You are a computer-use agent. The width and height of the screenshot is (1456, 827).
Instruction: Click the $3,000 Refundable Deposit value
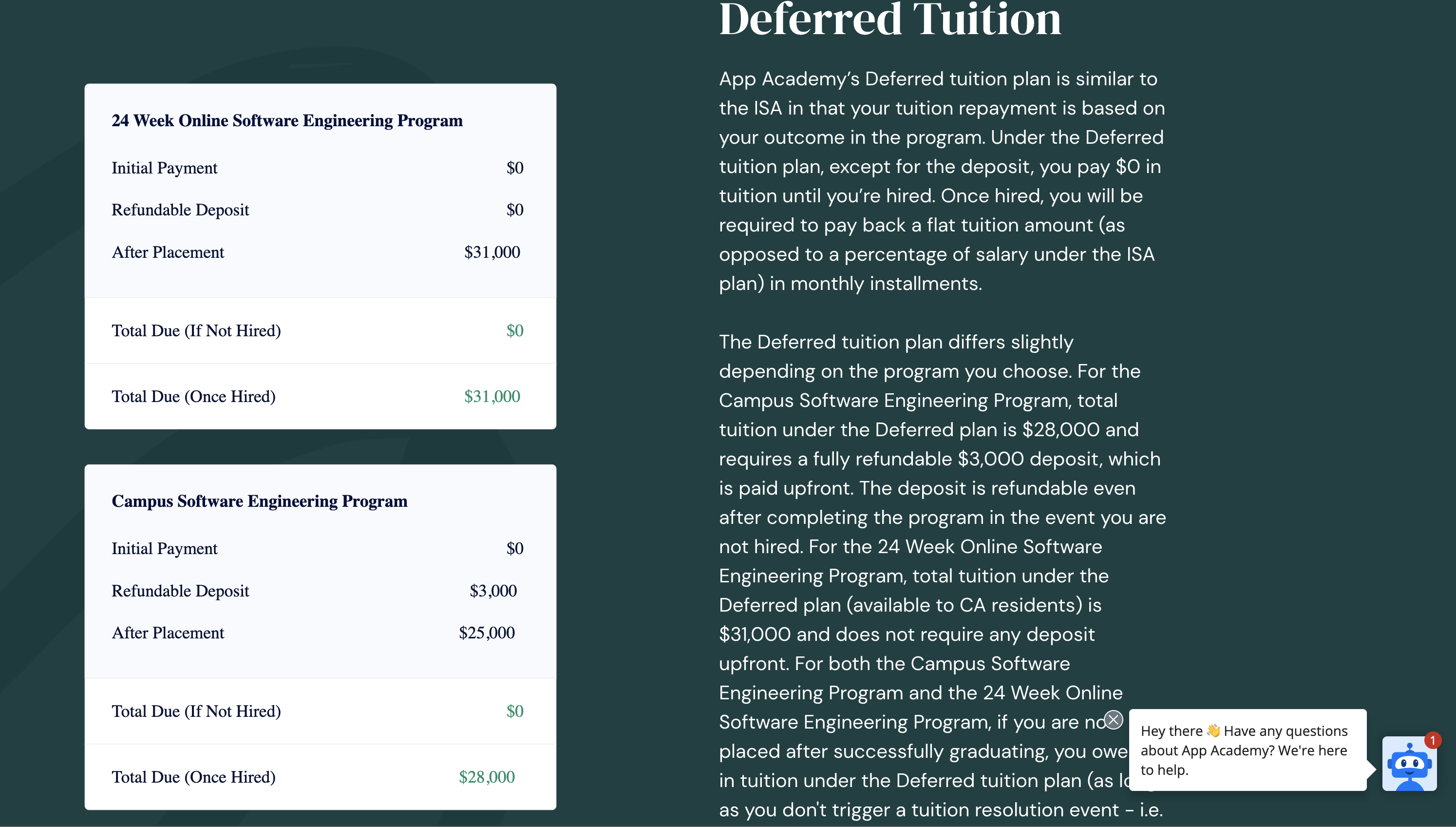point(492,591)
